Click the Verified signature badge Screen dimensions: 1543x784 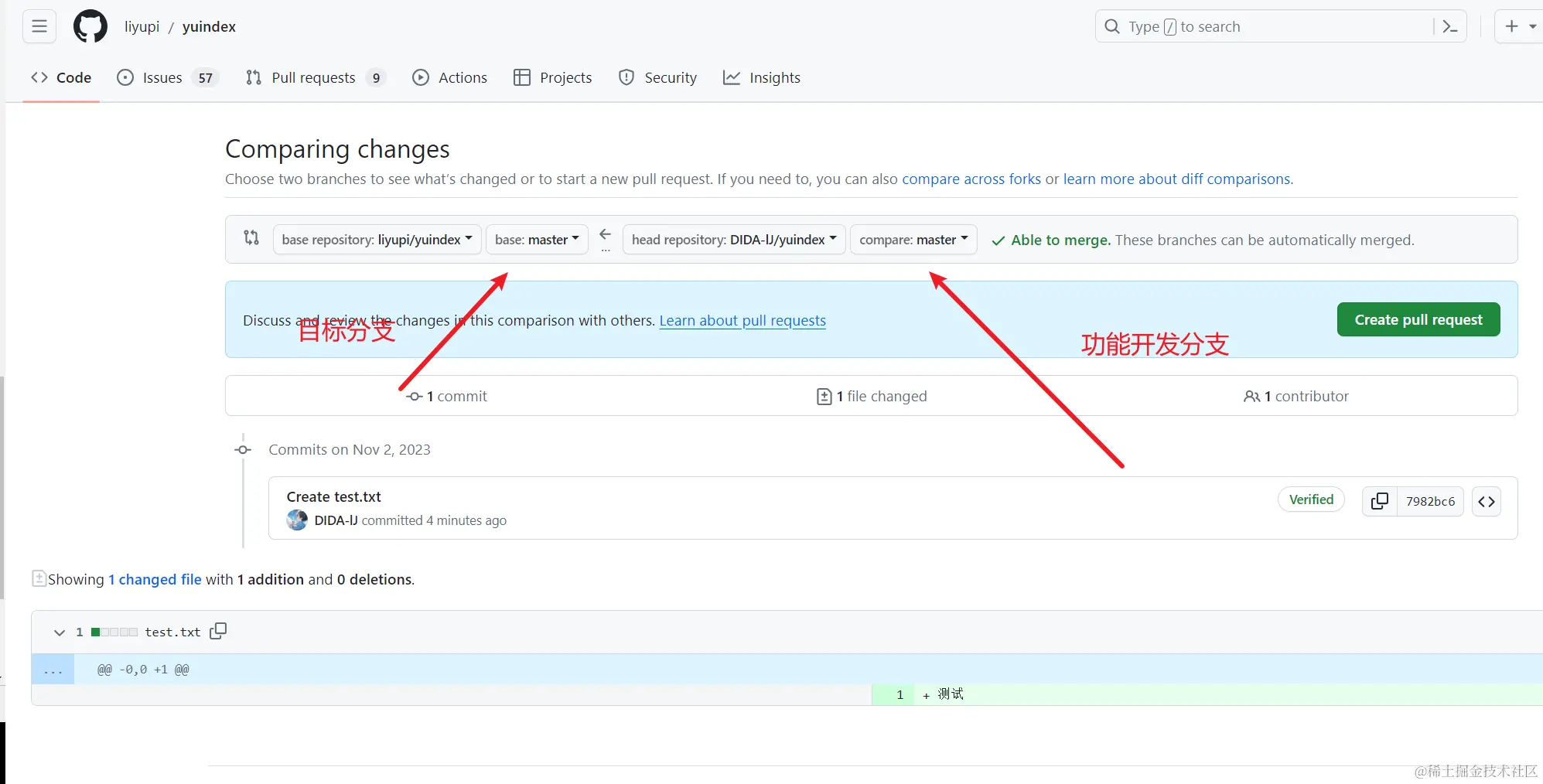click(x=1311, y=499)
